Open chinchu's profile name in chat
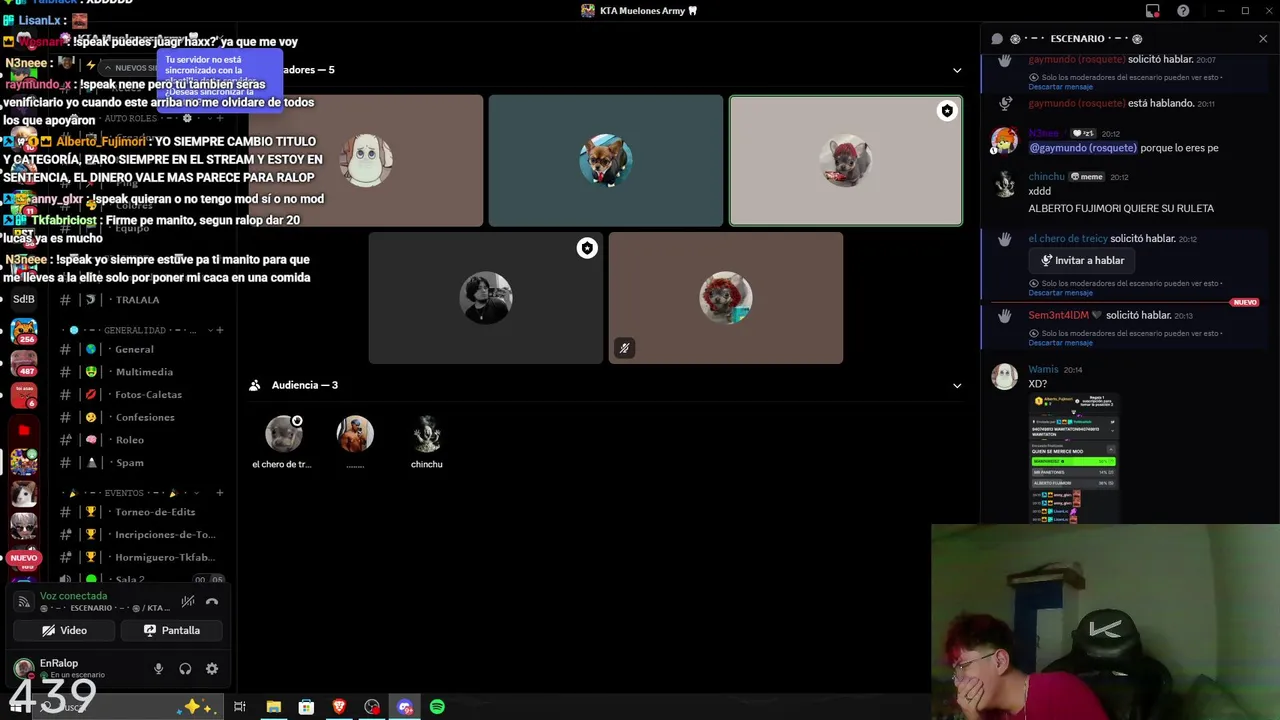1280x720 pixels. (x=1046, y=177)
